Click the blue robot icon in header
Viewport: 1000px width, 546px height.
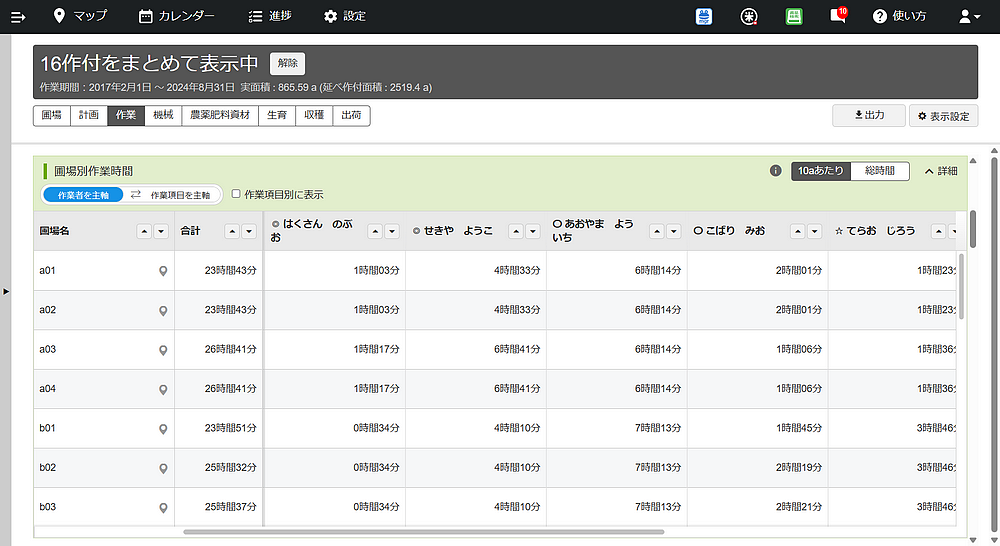pos(704,16)
